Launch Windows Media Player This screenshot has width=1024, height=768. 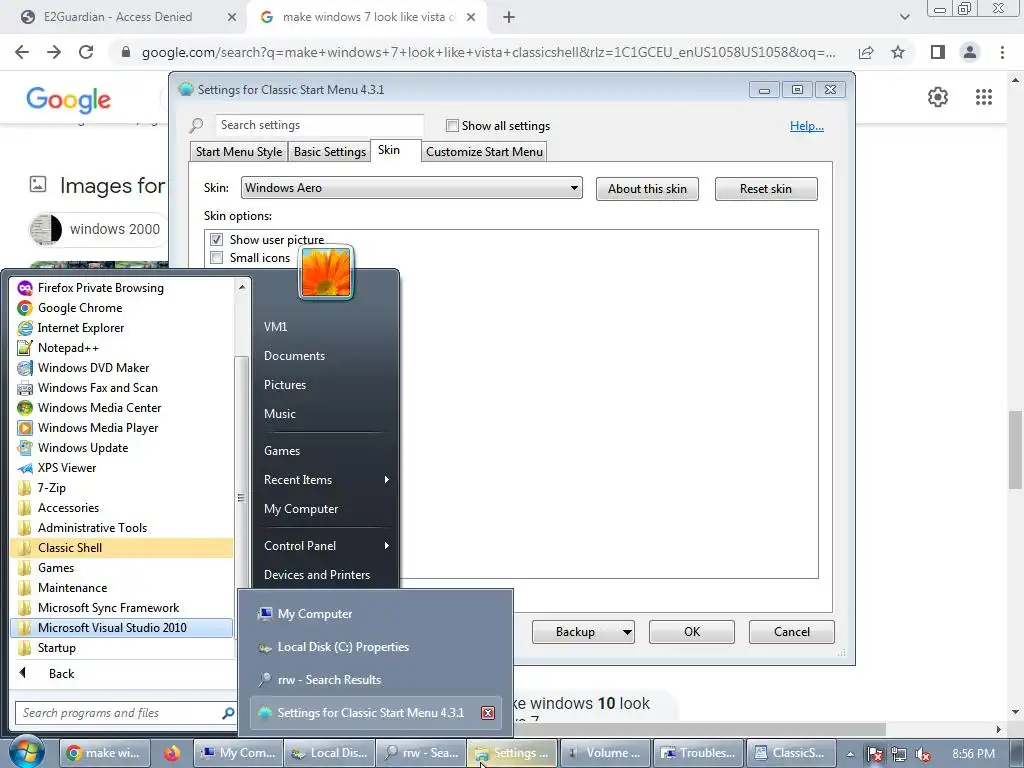click(x=121, y=428)
